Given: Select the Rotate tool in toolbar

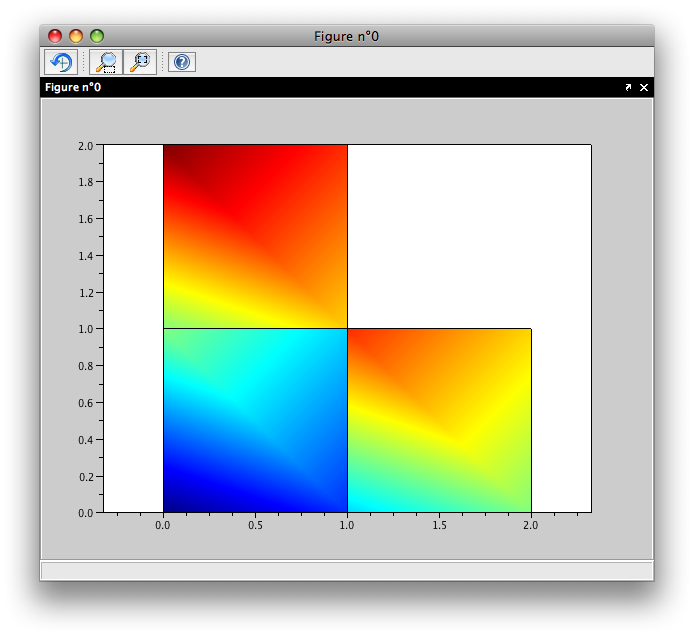Looking at the screenshot, I should pyautogui.click(x=60, y=62).
